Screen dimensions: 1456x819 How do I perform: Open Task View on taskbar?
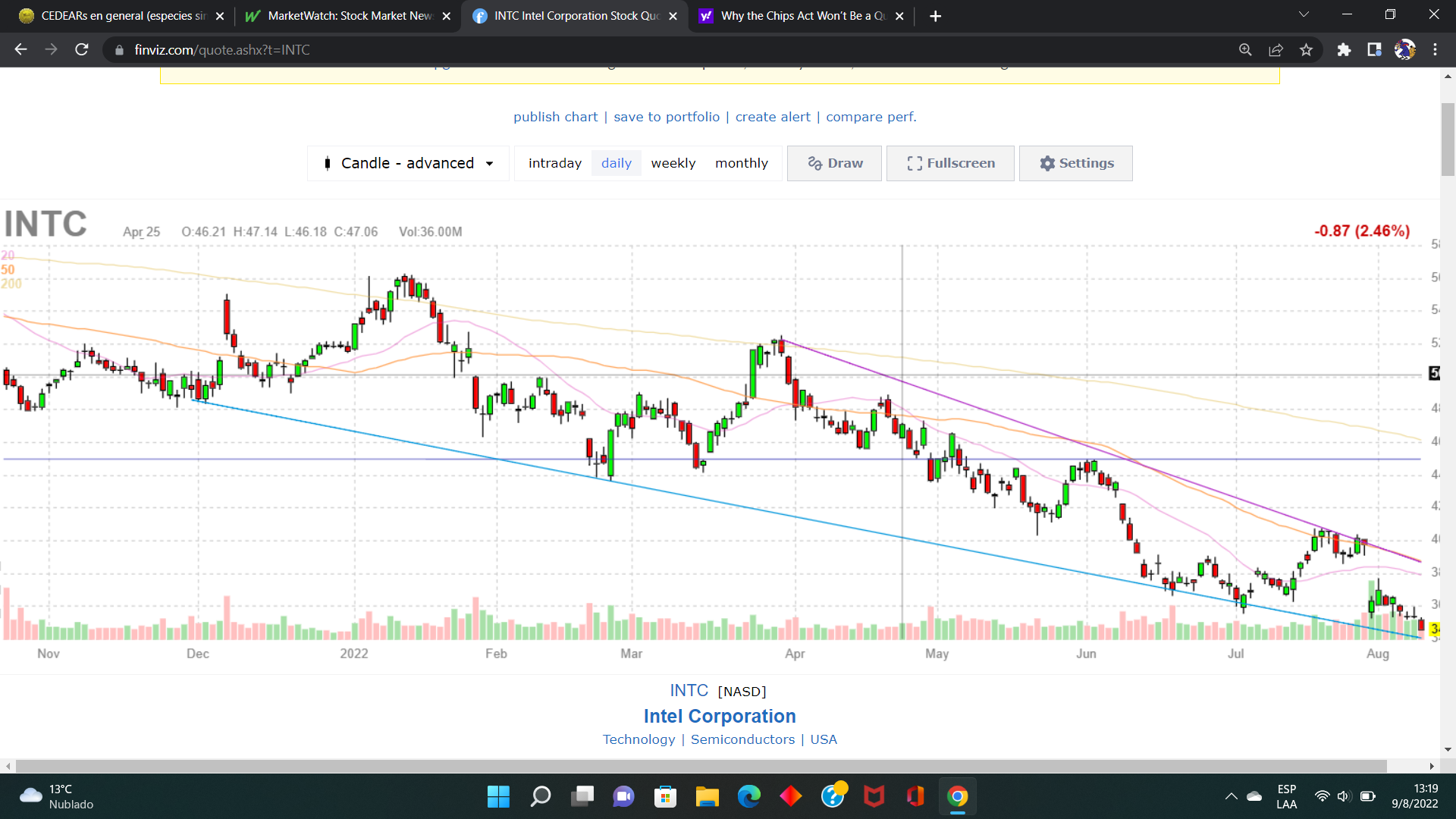point(582,796)
